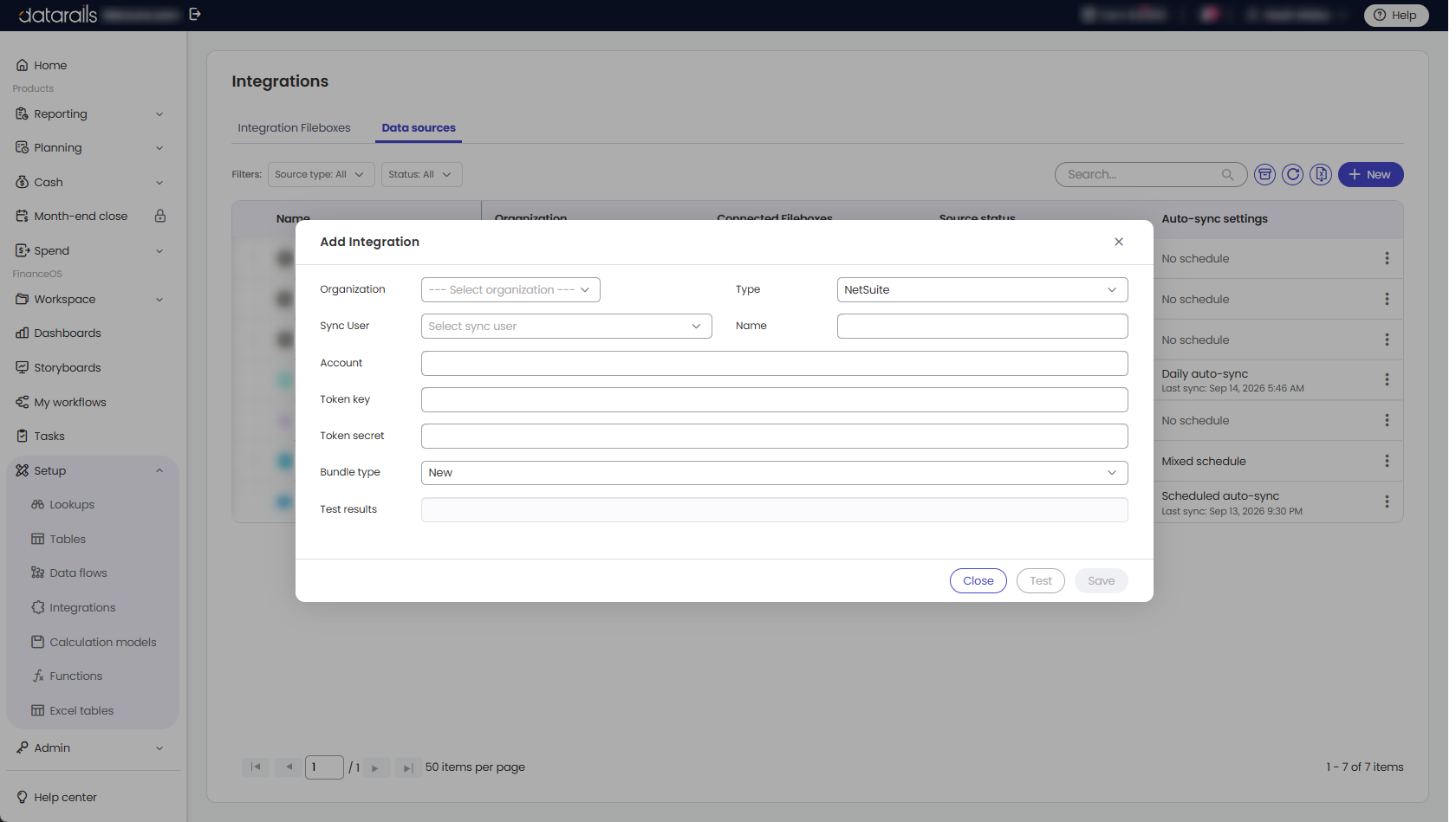Click into the Token key input field
The height and width of the screenshot is (822, 1456).
coord(774,399)
